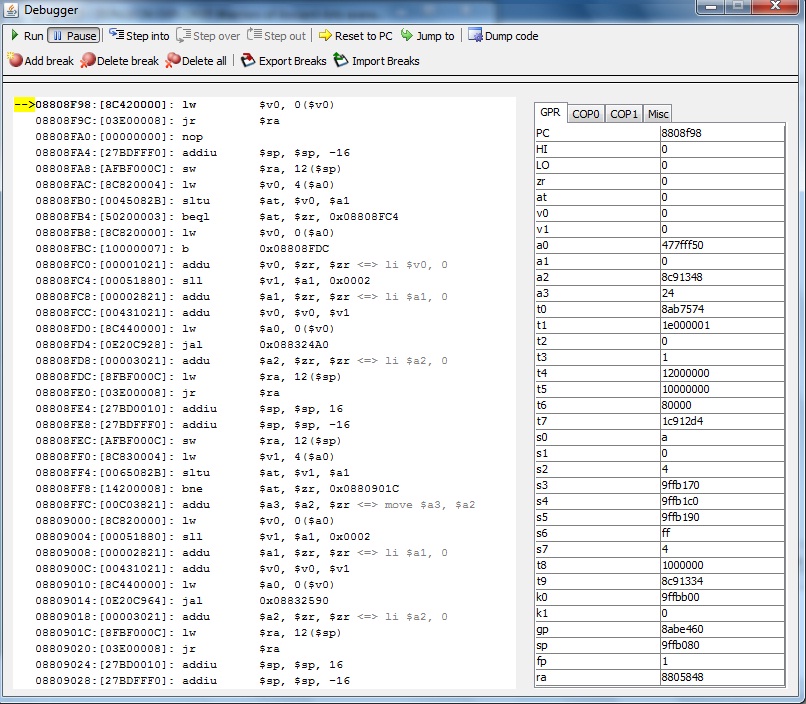Select the GPR tab
This screenshot has width=806, height=704.
[x=550, y=113]
